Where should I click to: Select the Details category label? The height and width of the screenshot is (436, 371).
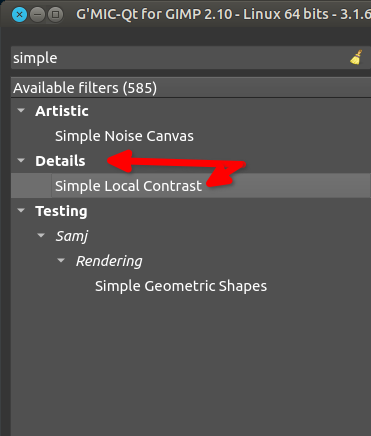click(x=60, y=161)
